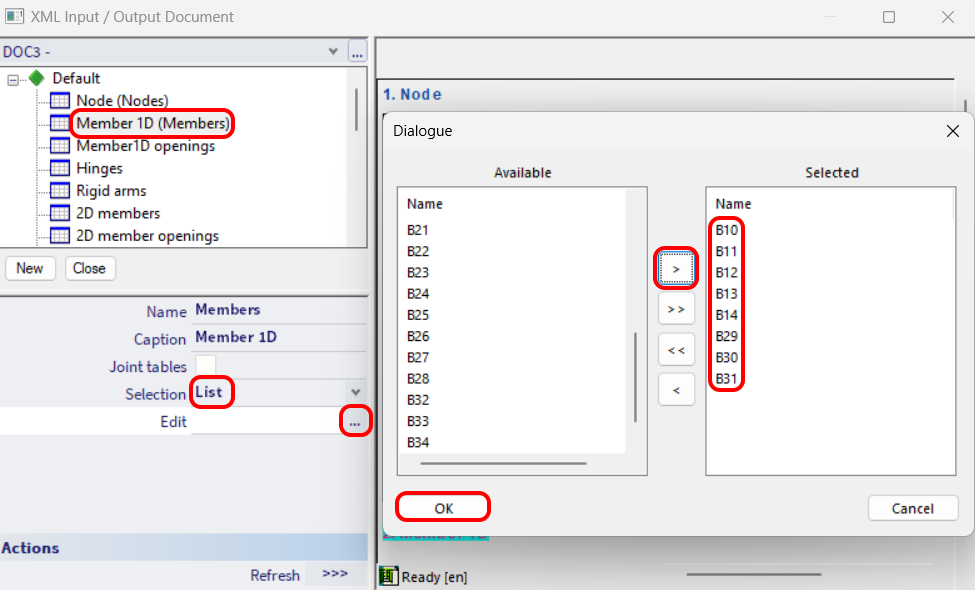Select B29 in Selected list
The width and height of the screenshot is (975, 590).
726,336
